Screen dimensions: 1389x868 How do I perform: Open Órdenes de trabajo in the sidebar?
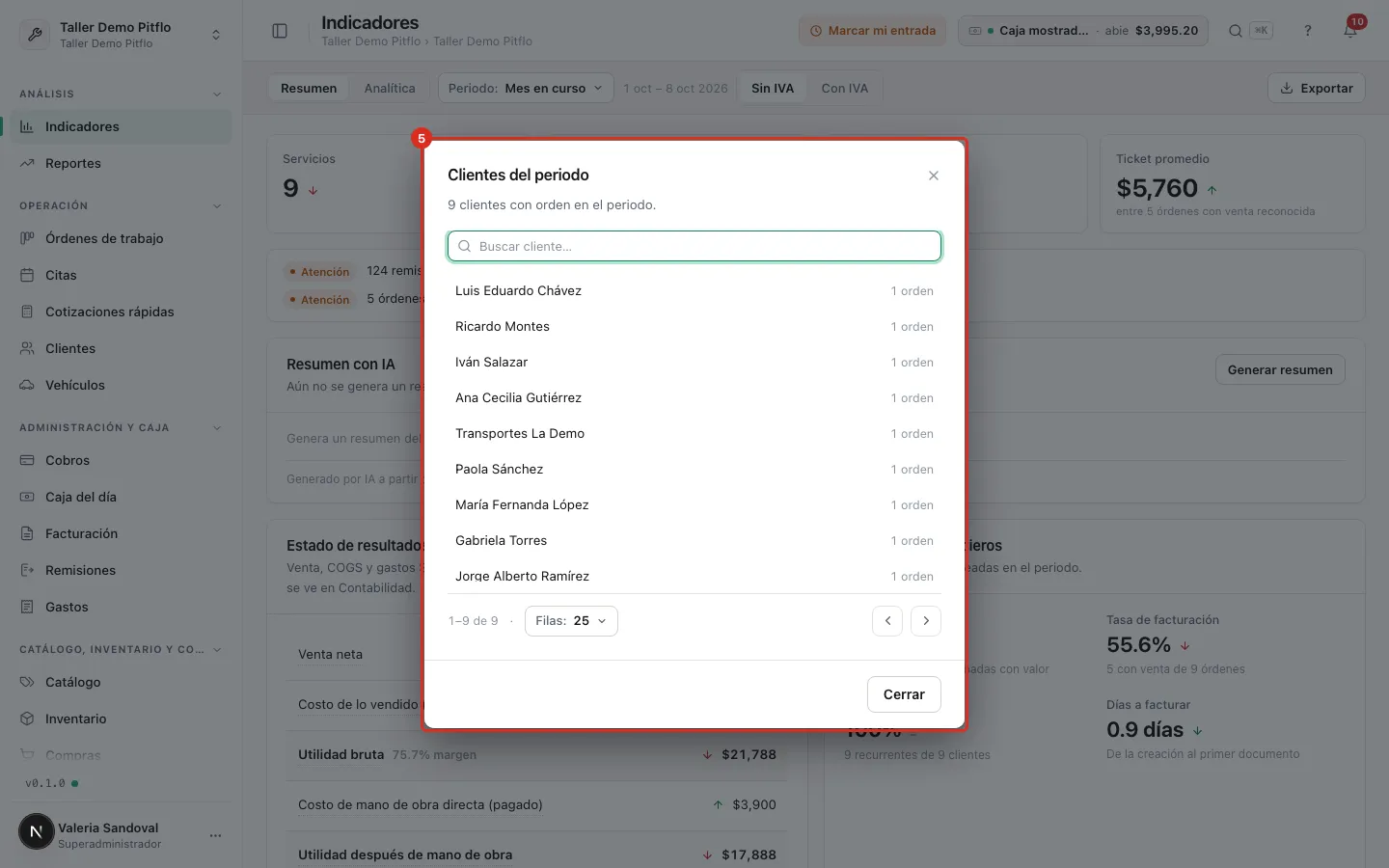122,238
